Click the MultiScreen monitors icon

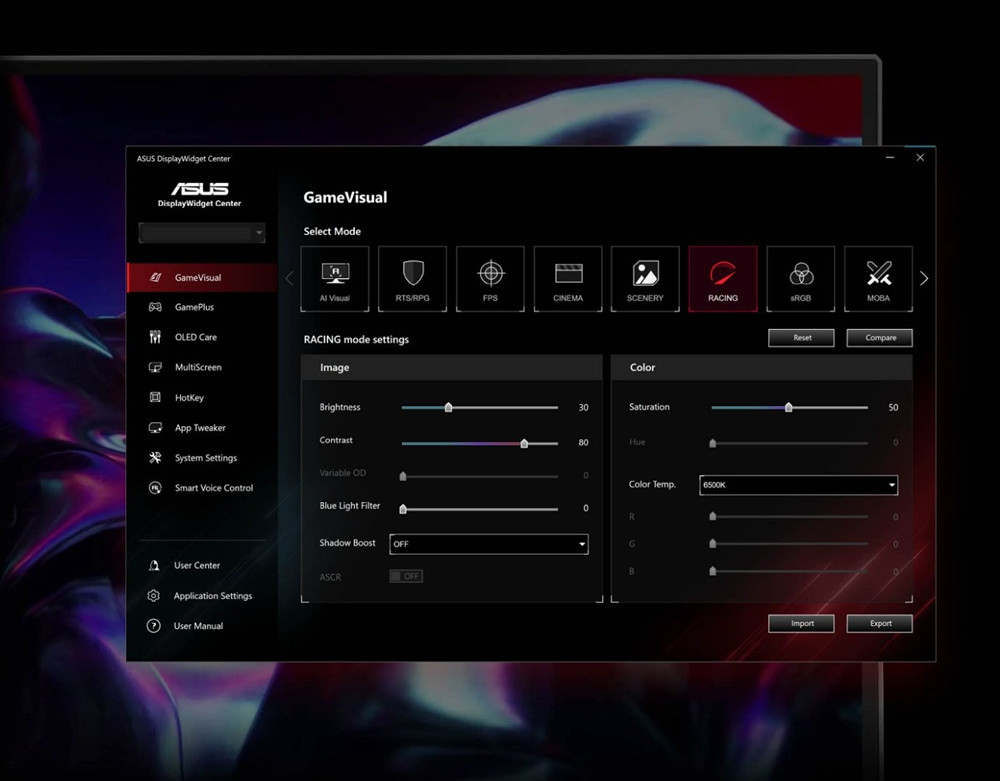pyautogui.click(x=155, y=367)
